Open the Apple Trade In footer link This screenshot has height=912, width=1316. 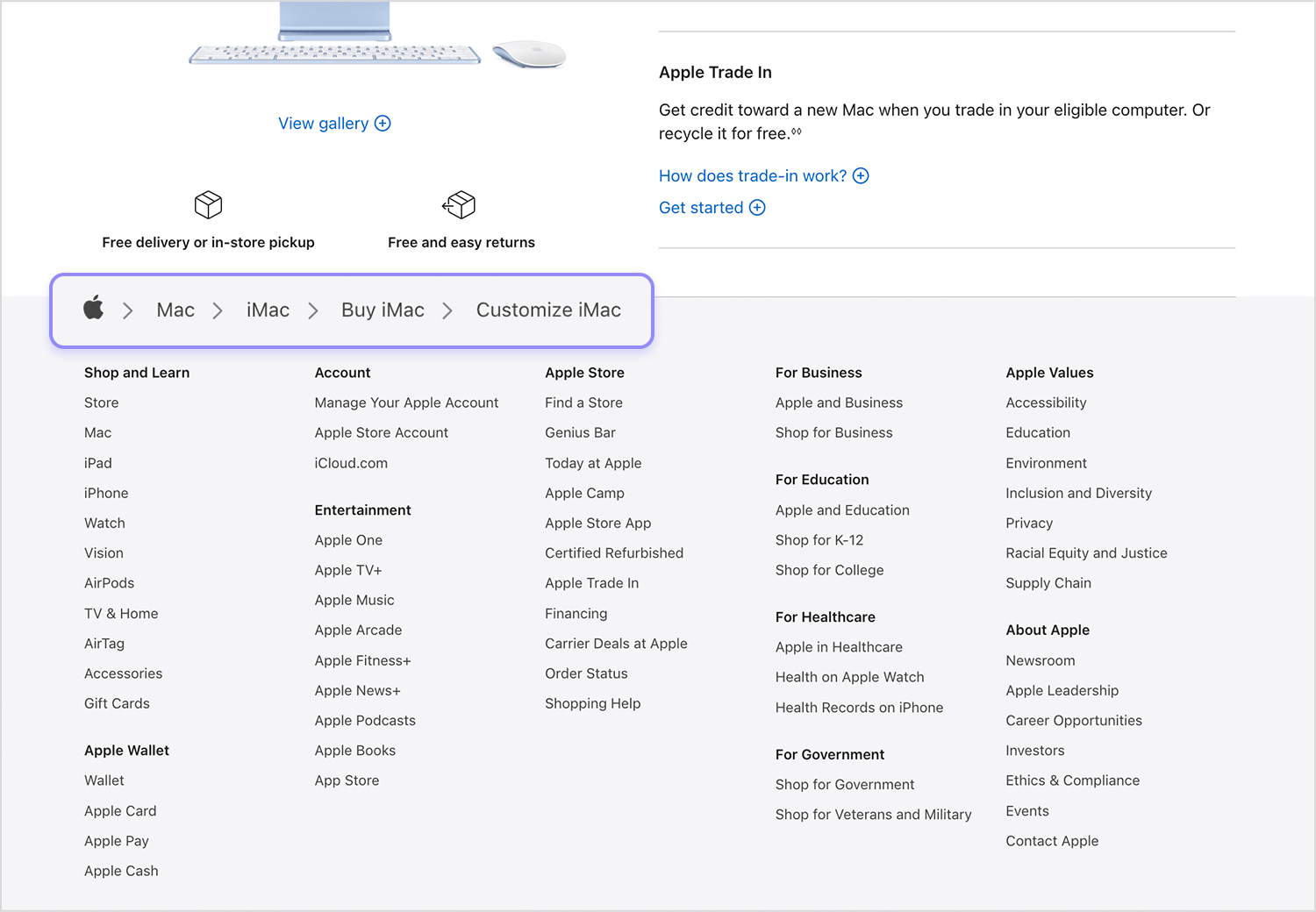click(591, 583)
